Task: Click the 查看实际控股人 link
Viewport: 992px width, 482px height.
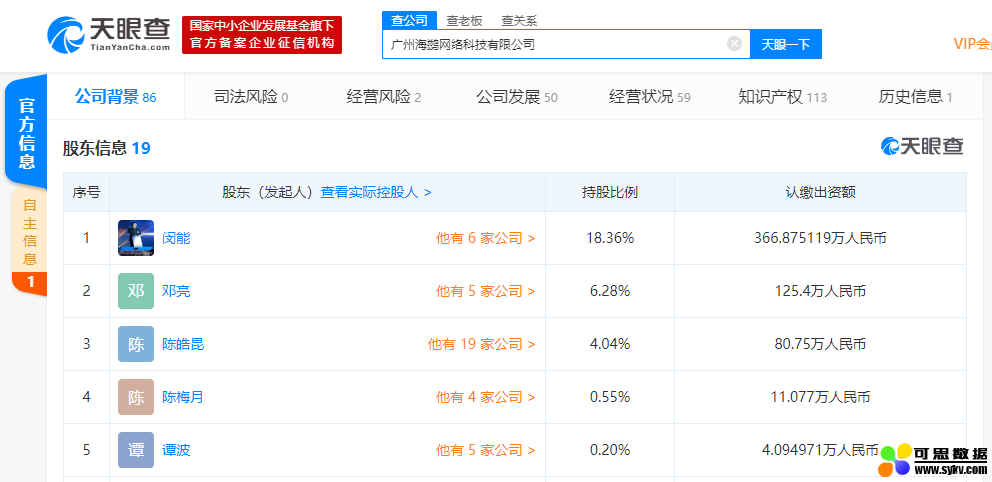Action: (375, 192)
